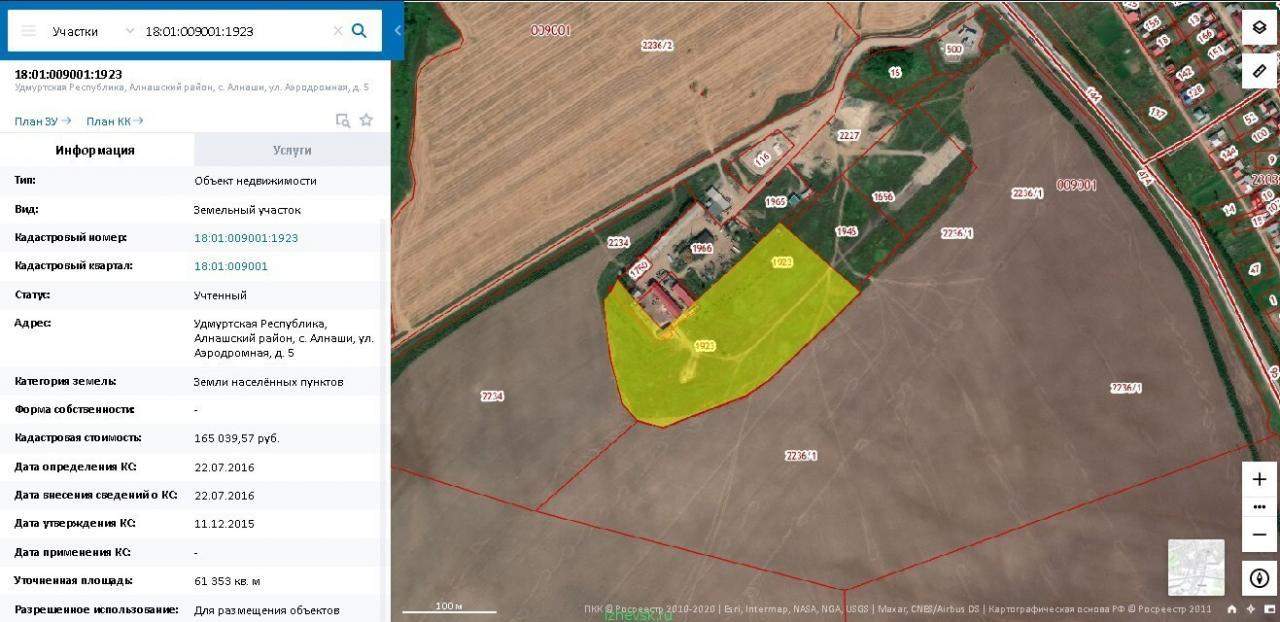Click the compass orientation button
The image size is (1280, 622).
coord(1259,578)
